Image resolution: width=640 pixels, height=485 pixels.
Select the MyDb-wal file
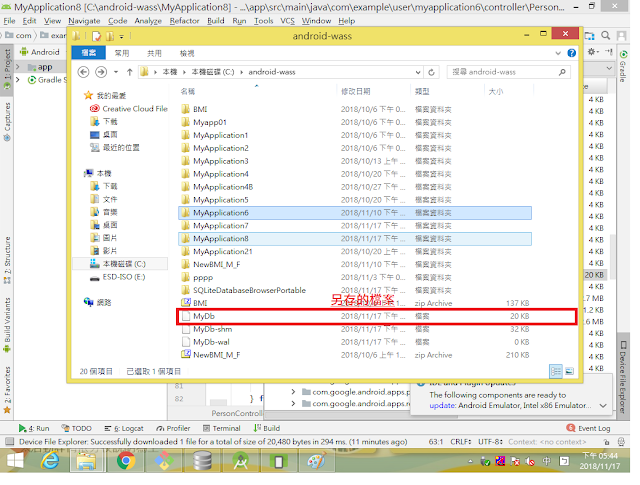click(x=355, y=342)
